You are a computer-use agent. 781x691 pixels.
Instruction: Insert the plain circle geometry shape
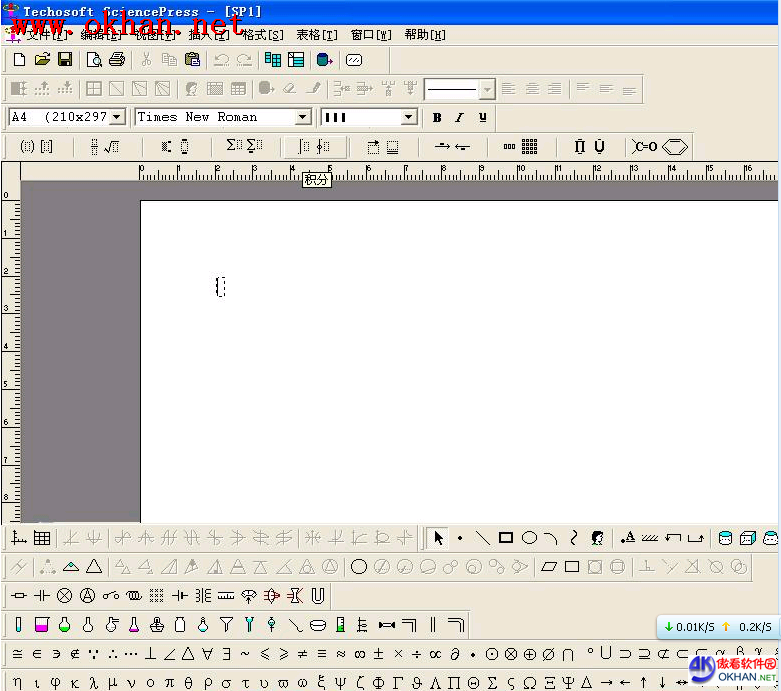click(x=359, y=566)
